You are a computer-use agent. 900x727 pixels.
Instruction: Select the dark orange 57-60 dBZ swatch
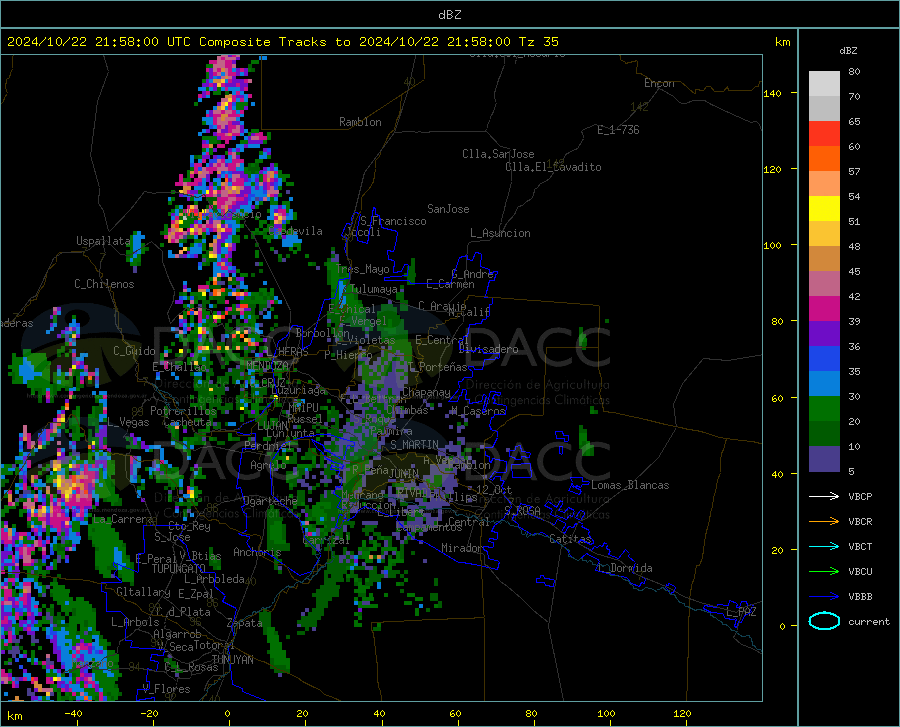pyautogui.click(x=824, y=159)
